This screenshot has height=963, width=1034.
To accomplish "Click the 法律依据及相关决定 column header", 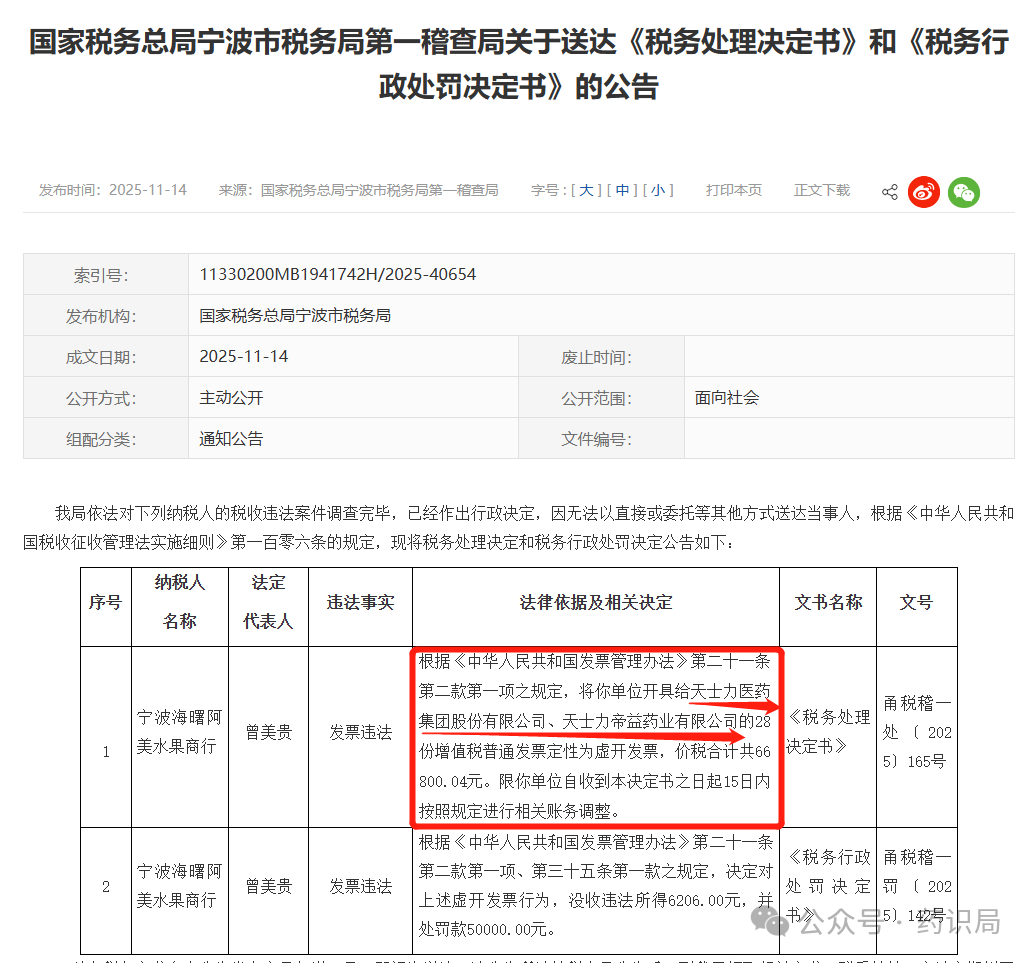I will (595, 602).
